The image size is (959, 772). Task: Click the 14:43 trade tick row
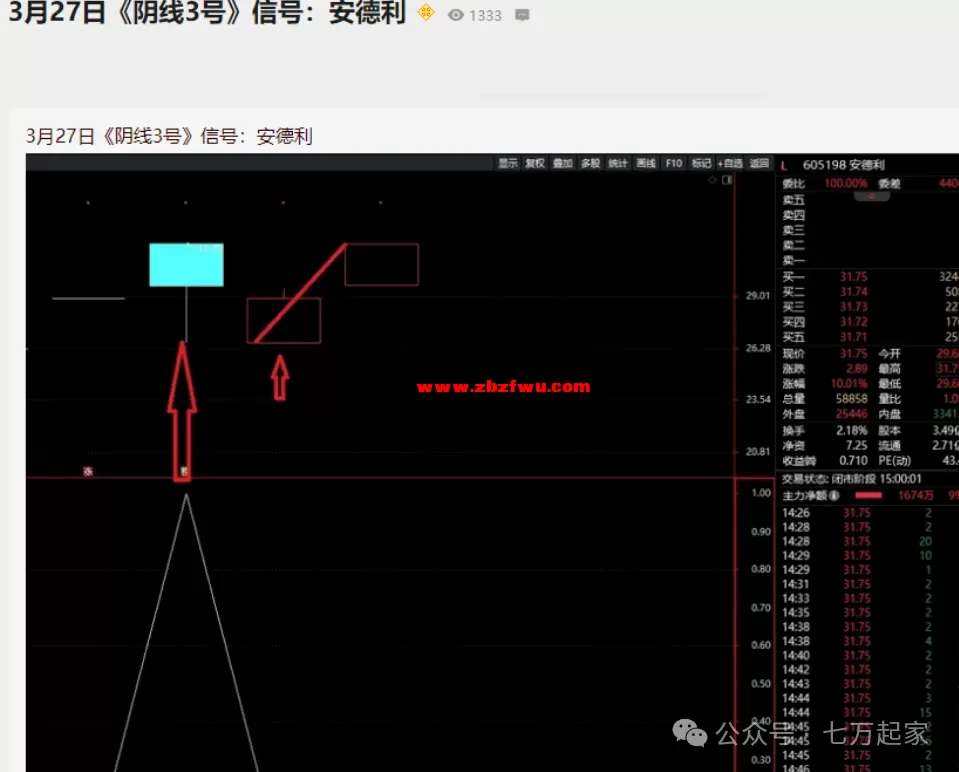point(857,684)
